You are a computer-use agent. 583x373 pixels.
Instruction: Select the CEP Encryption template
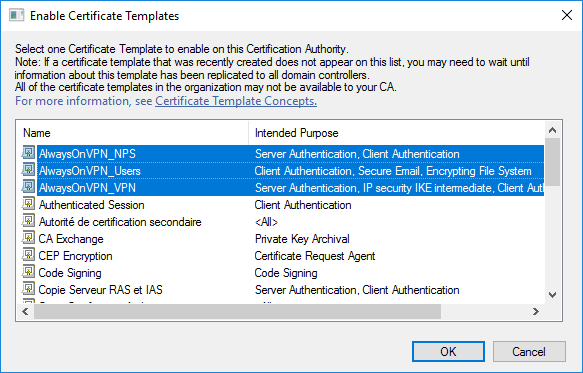click(x=75, y=256)
